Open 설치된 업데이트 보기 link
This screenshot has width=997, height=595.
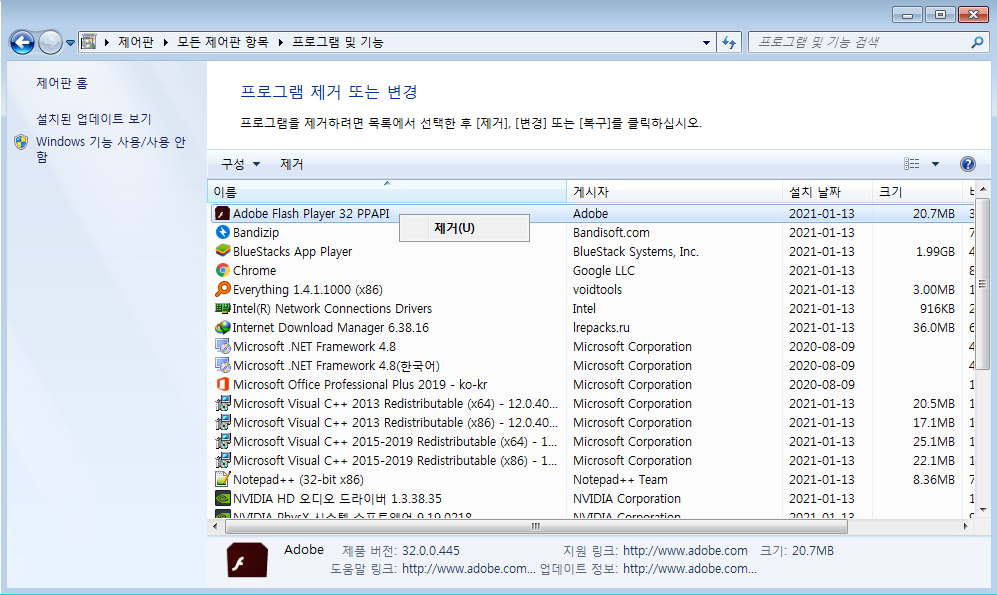pos(93,119)
